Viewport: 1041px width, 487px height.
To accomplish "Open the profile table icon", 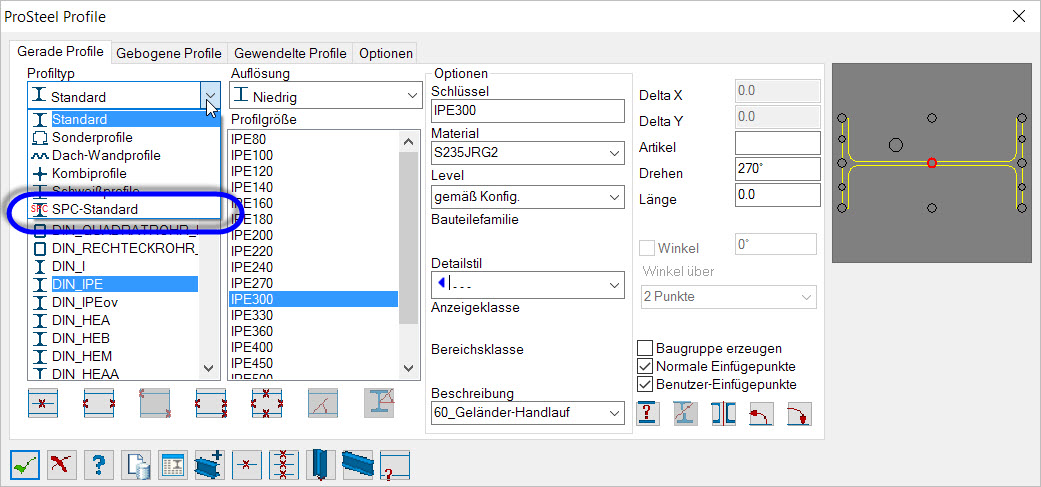I will pyautogui.click(x=173, y=465).
